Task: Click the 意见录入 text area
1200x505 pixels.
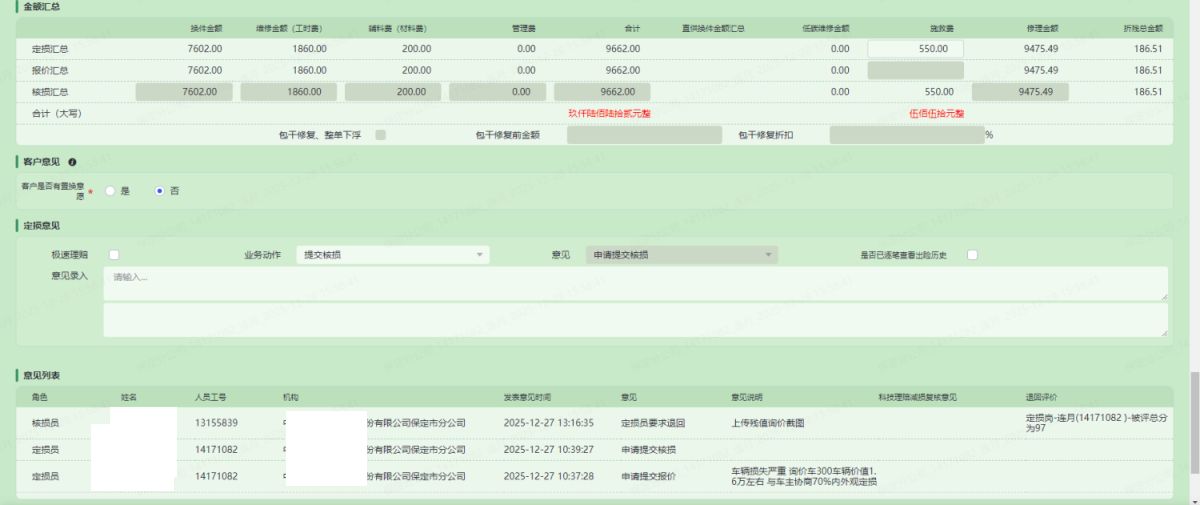Action: [x=634, y=283]
